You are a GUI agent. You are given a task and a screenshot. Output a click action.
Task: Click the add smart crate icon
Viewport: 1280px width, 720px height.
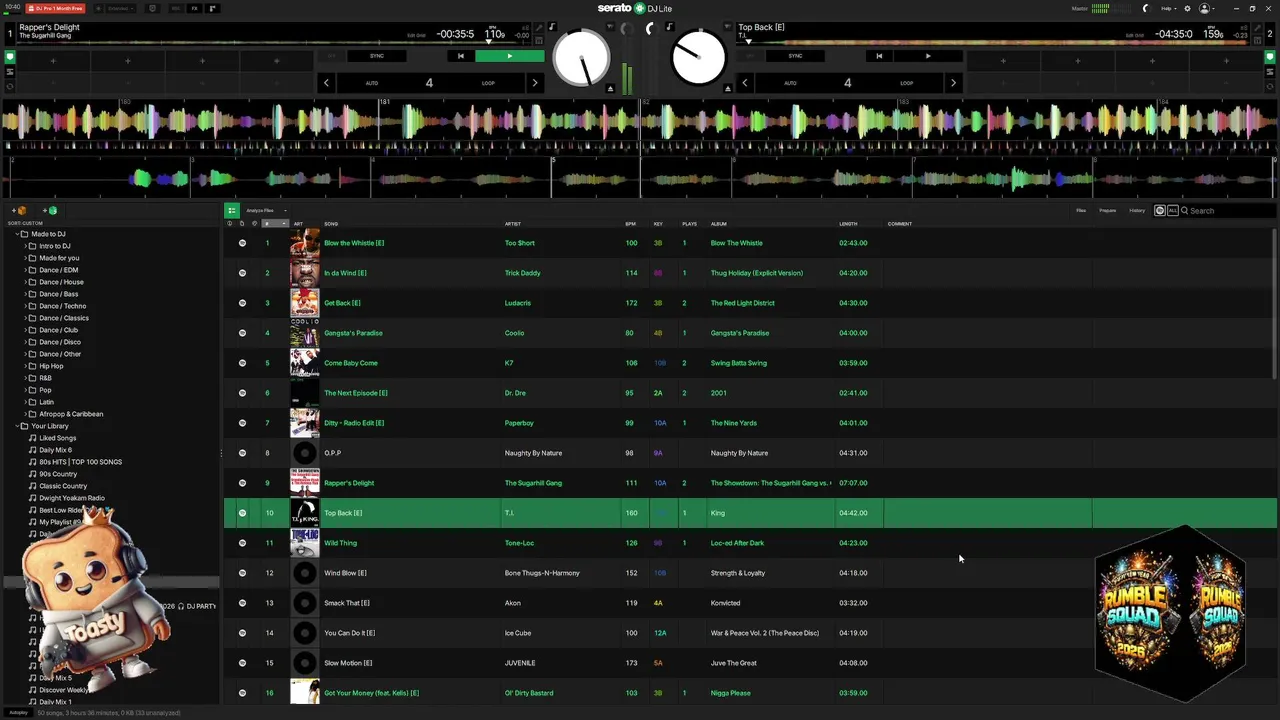pos(50,211)
